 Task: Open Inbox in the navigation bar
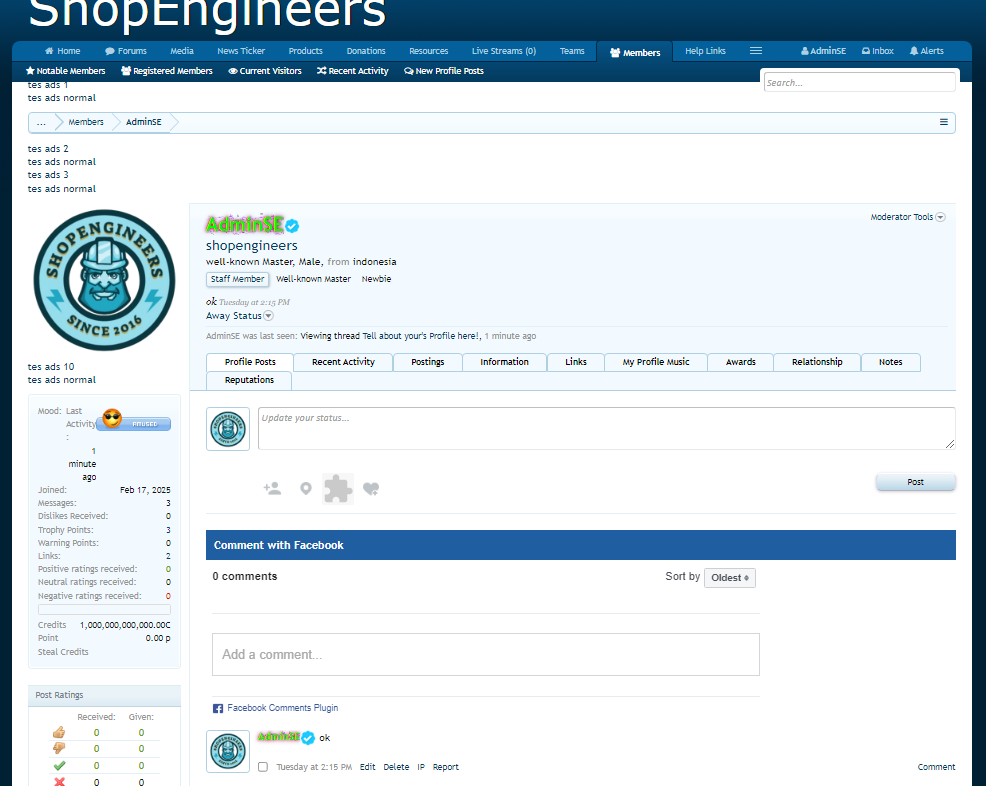(x=877, y=51)
